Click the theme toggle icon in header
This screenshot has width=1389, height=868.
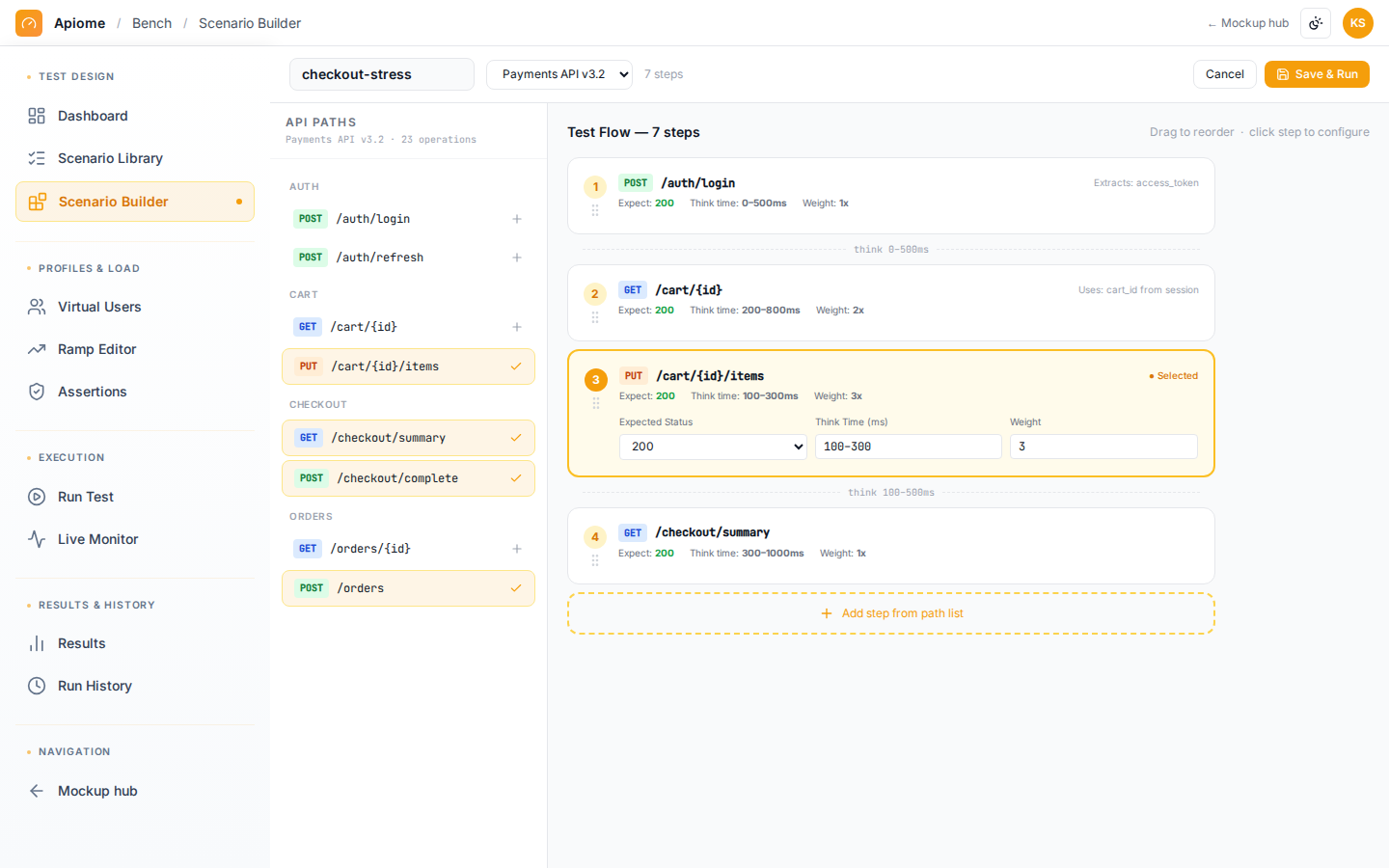(1316, 23)
